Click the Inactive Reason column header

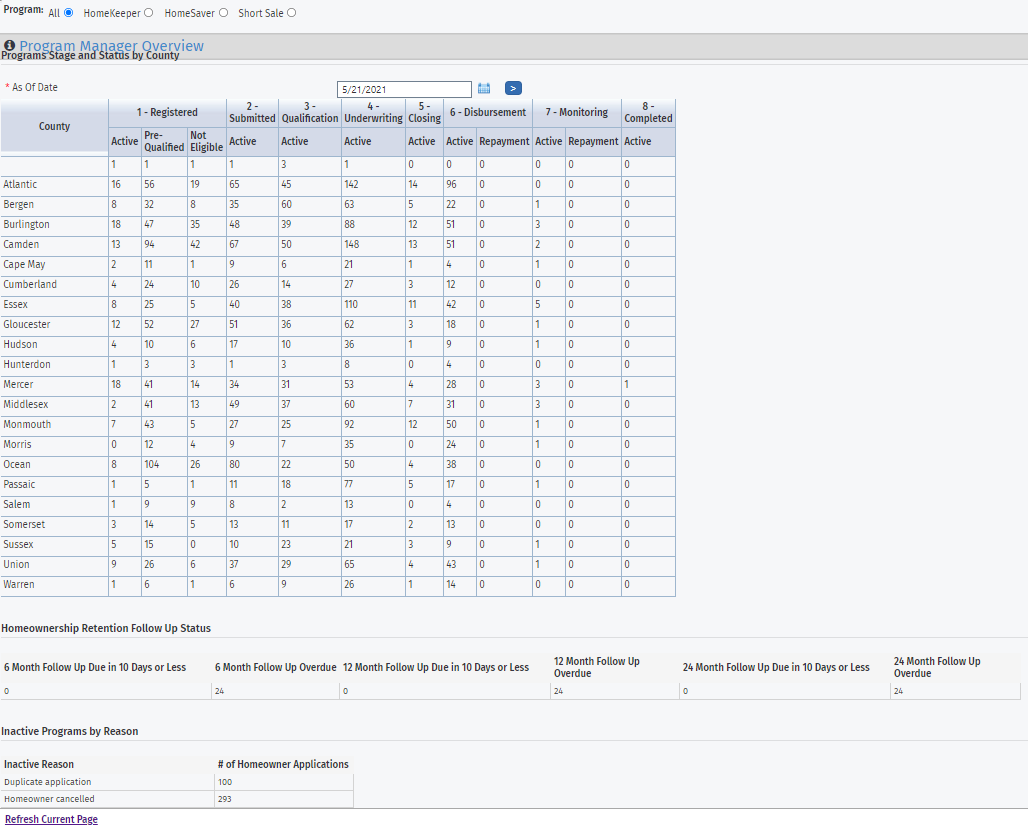coord(39,765)
